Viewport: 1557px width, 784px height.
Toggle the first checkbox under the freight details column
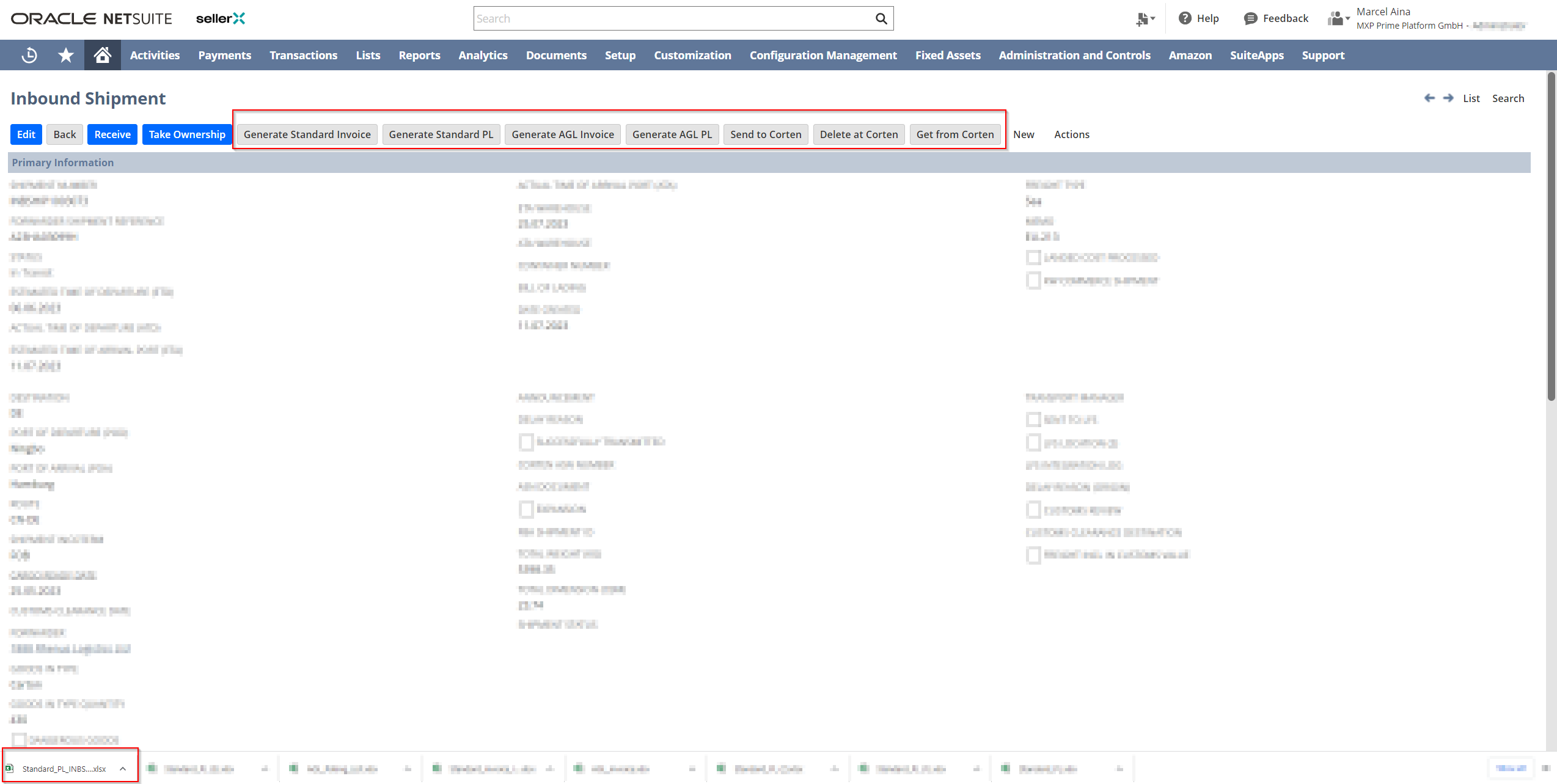tap(1033, 257)
